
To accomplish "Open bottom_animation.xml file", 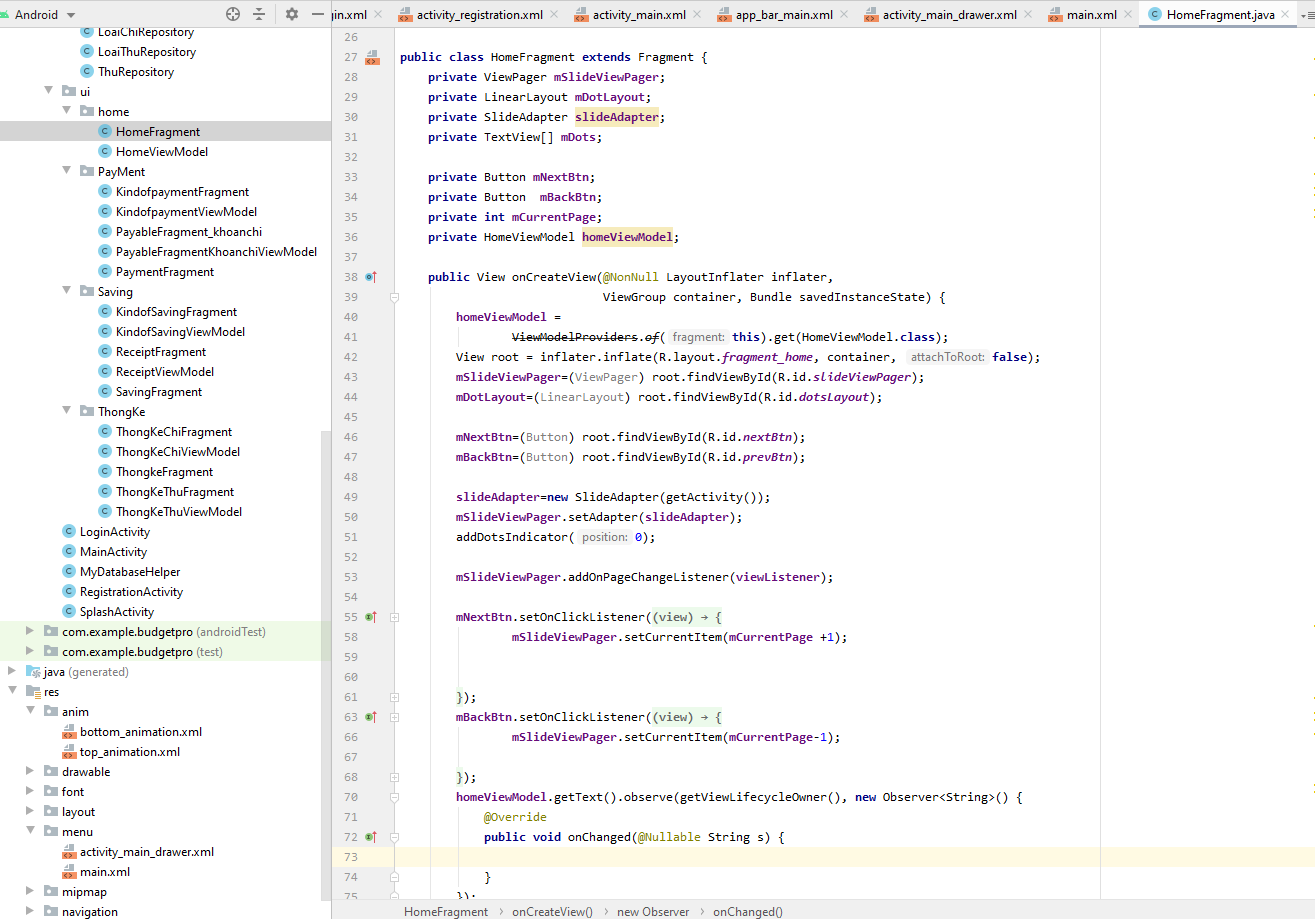I will (141, 731).
